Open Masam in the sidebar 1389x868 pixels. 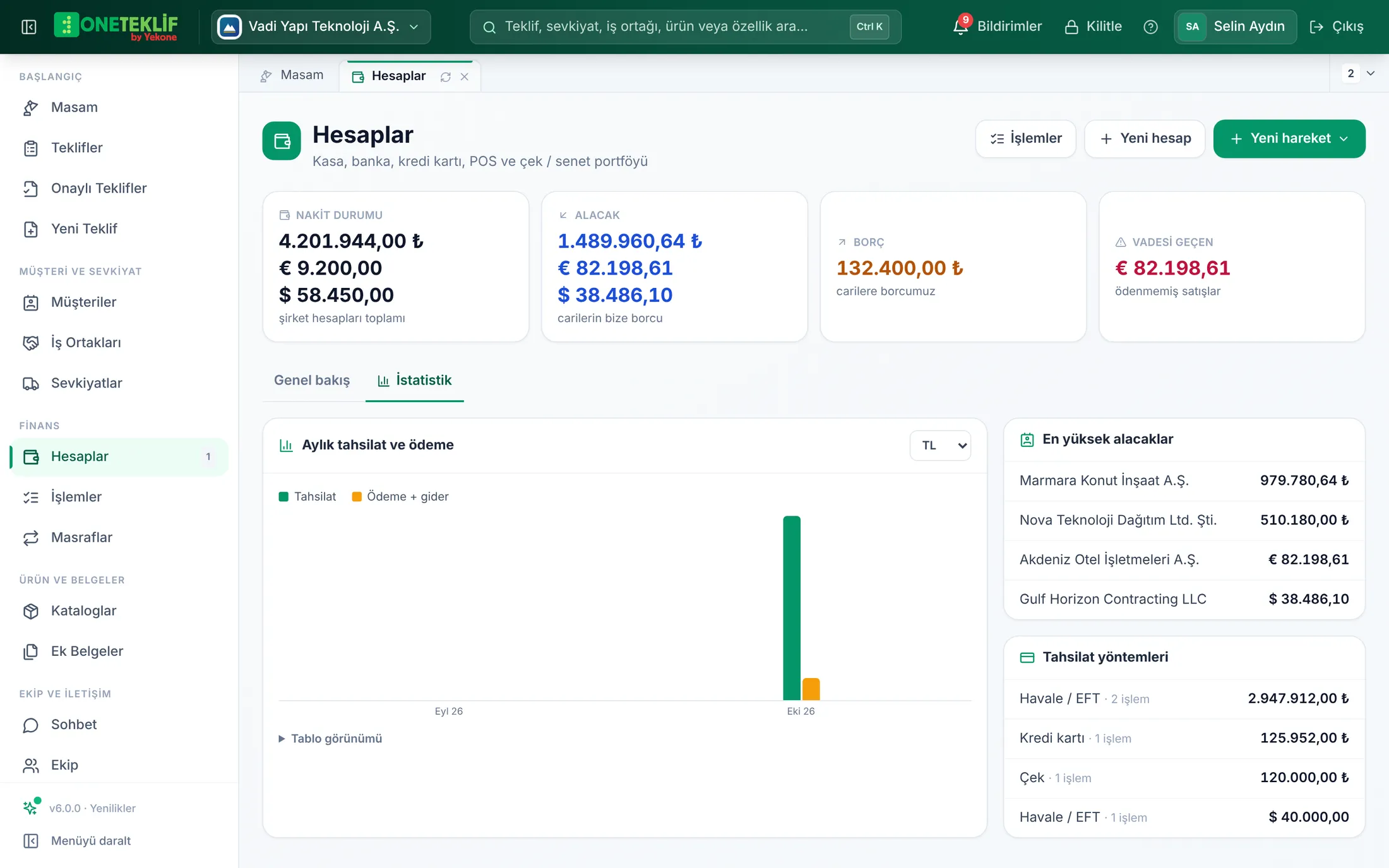click(119, 107)
